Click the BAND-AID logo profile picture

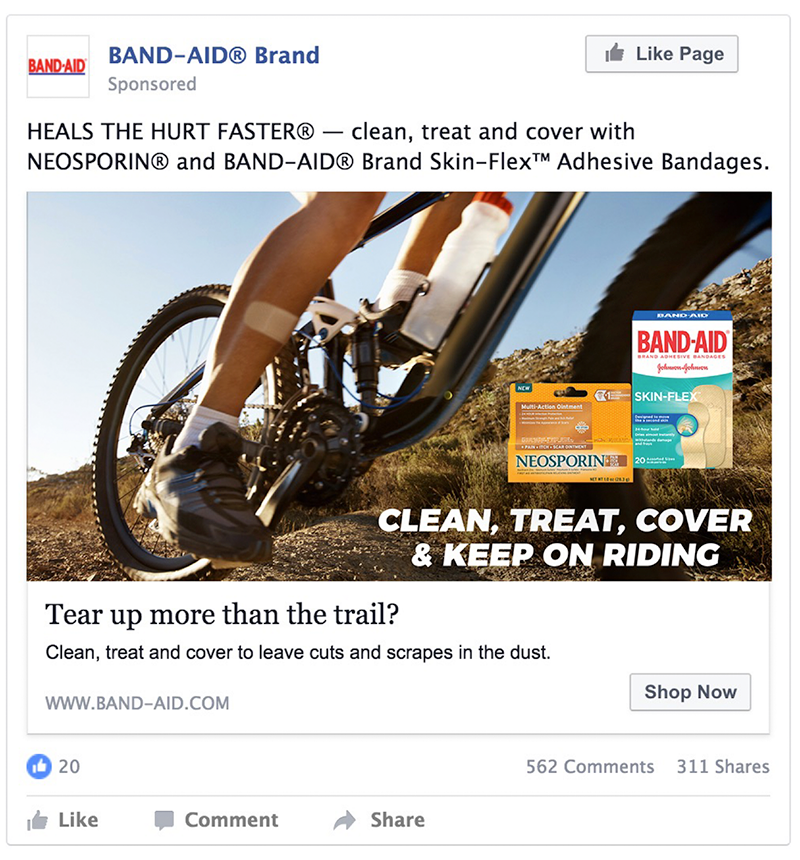point(58,66)
